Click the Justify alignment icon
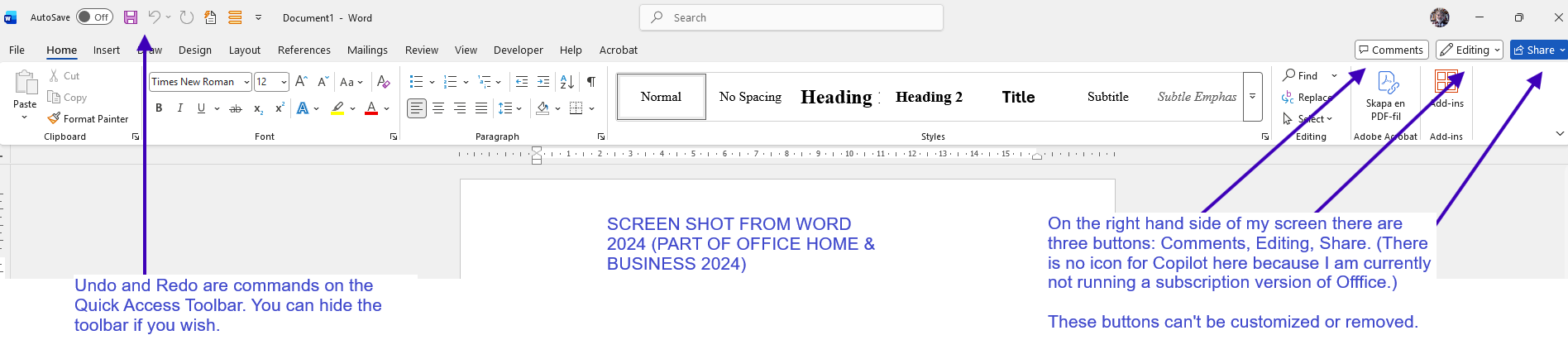 [x=481, y=108]
